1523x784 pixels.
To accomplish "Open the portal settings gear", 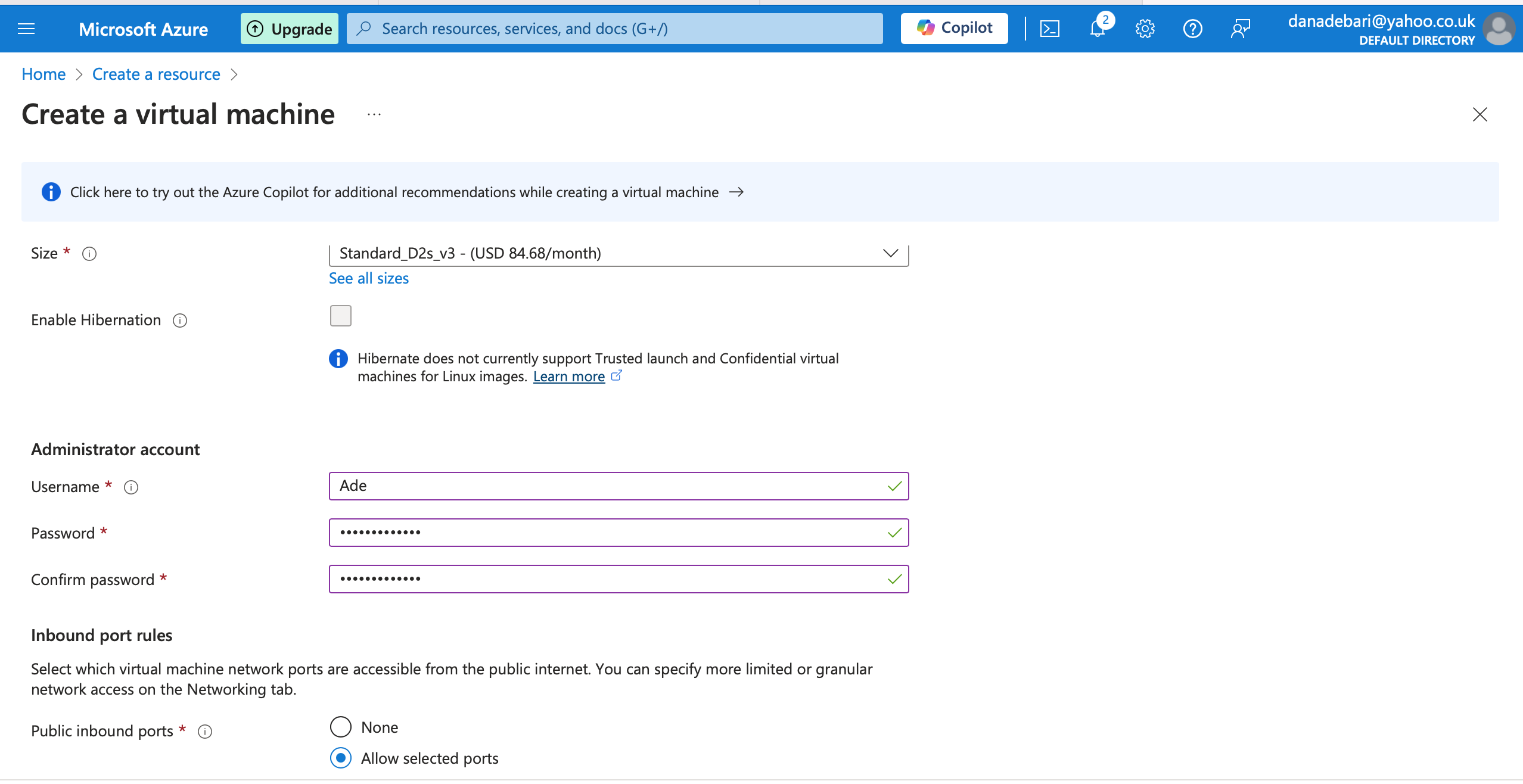I will click(x=1145, y=29).
